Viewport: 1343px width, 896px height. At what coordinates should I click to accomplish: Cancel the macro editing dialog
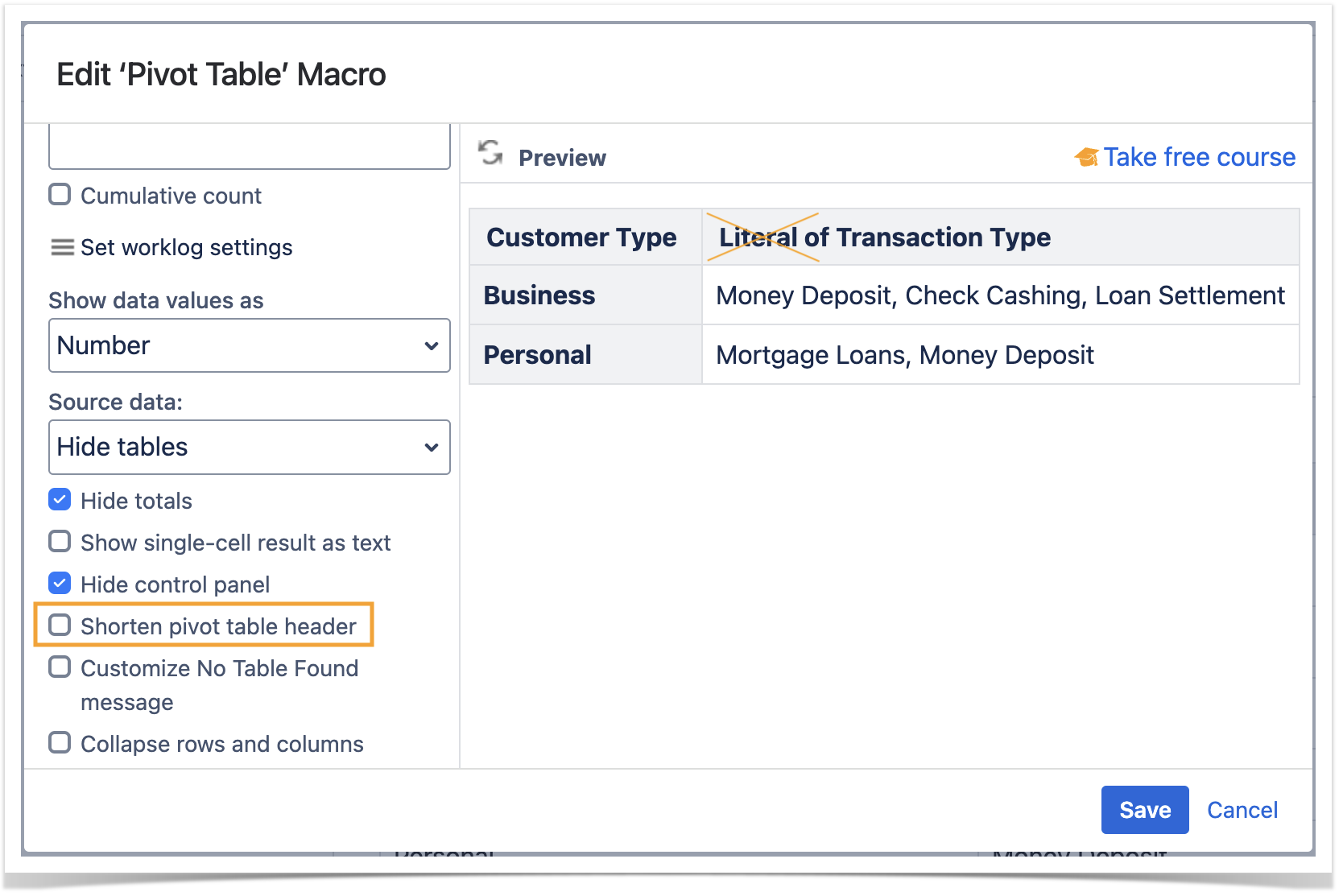[x=1242, y=810]
